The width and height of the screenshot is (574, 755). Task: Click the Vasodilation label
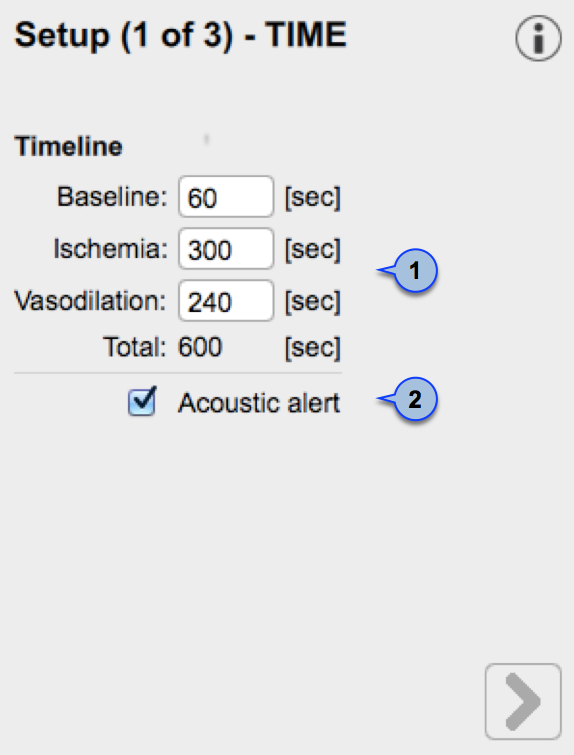click(91, 300)
